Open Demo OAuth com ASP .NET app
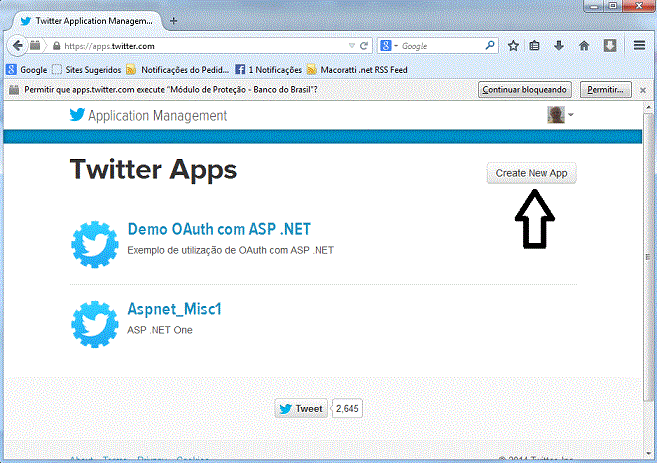Screen dimensions: 657x463 (x=219, y=229)
